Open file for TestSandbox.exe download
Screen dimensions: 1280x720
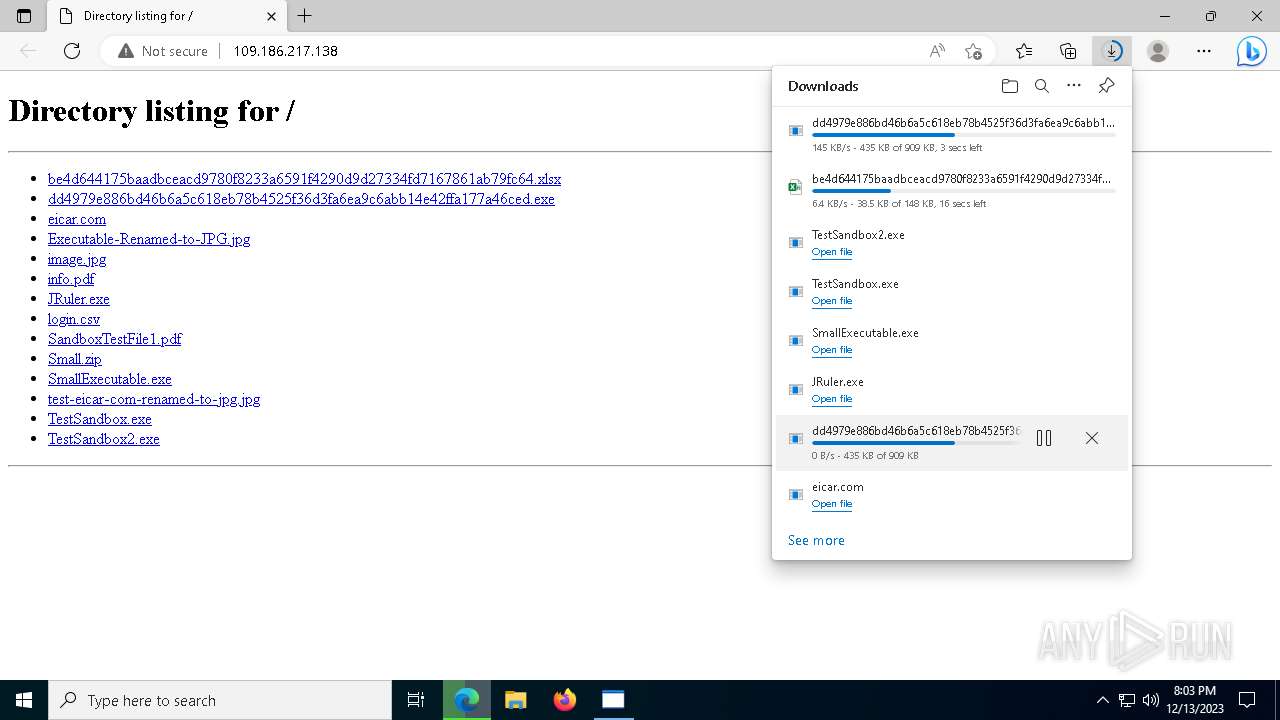832,301
